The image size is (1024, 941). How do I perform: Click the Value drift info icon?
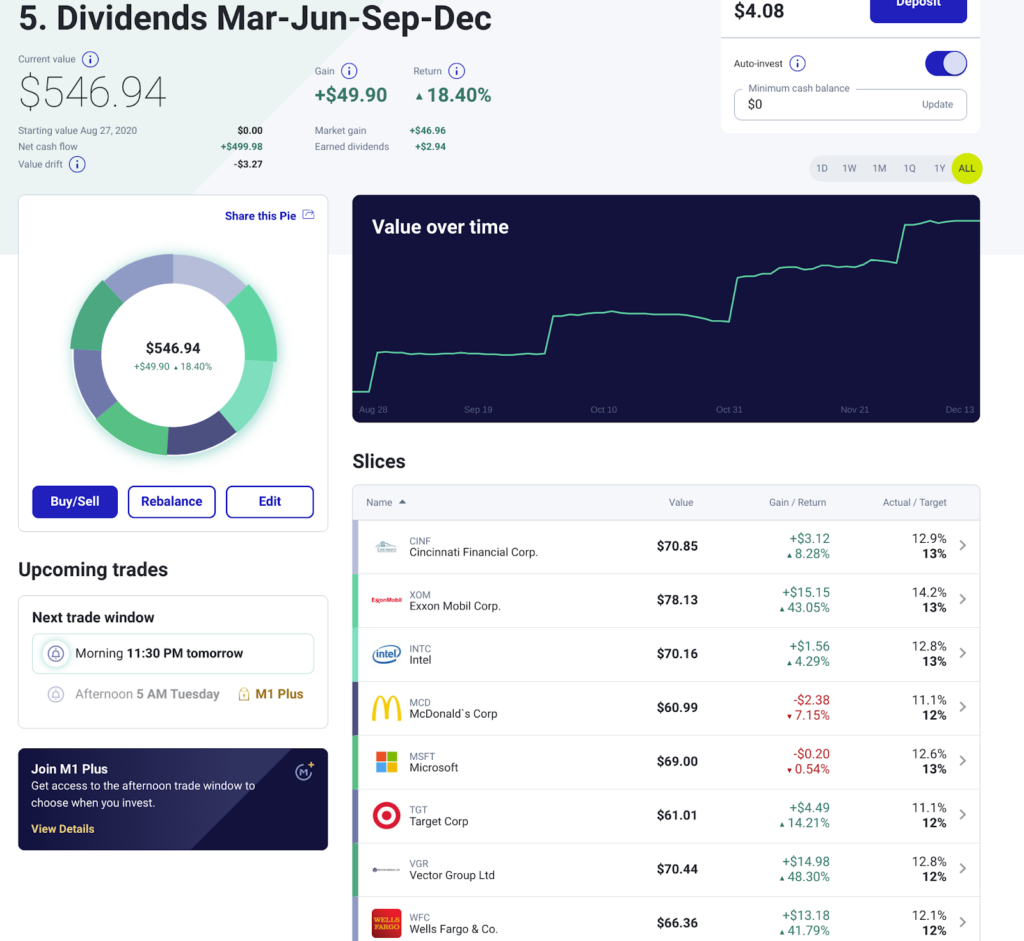pos(77,164)
